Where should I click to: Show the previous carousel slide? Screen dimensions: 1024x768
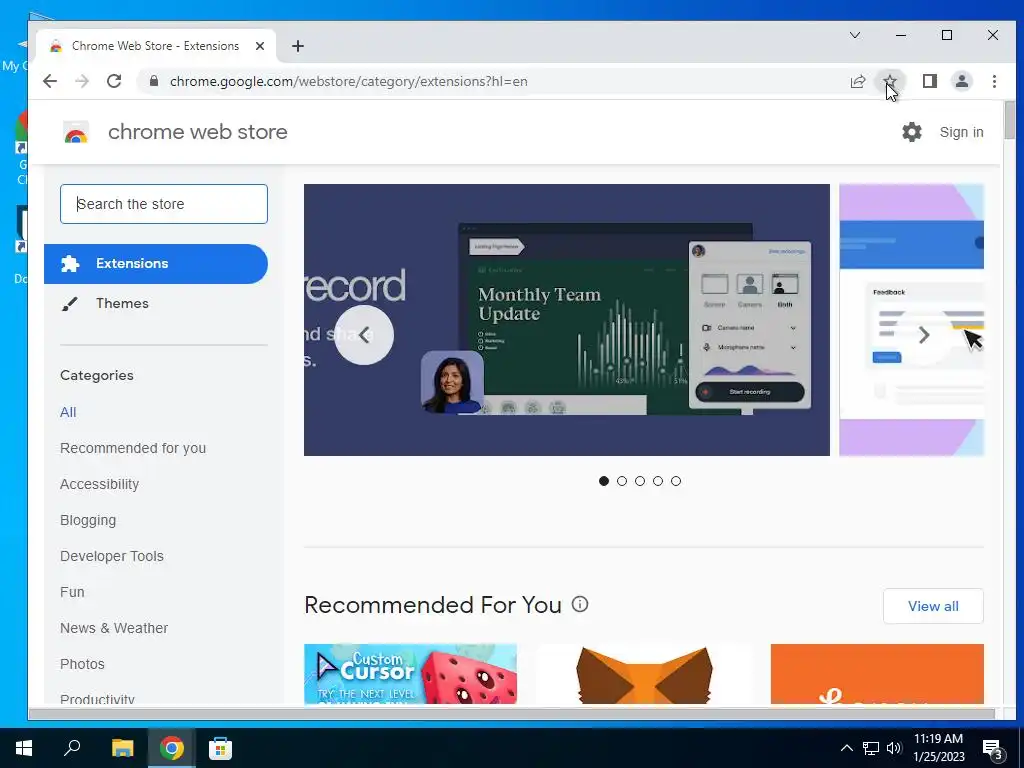click(364, 335)
